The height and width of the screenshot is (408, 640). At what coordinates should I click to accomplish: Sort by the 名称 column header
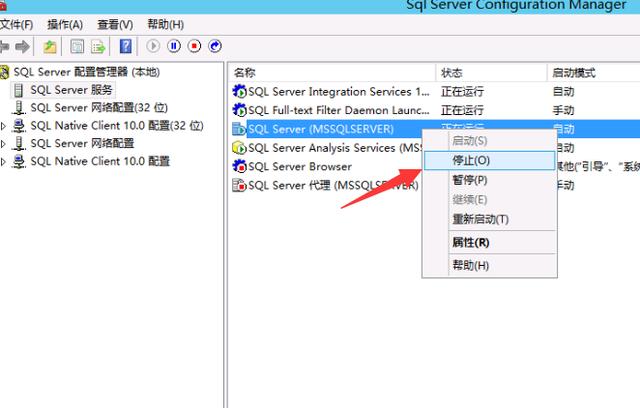[x=331, y=73]
